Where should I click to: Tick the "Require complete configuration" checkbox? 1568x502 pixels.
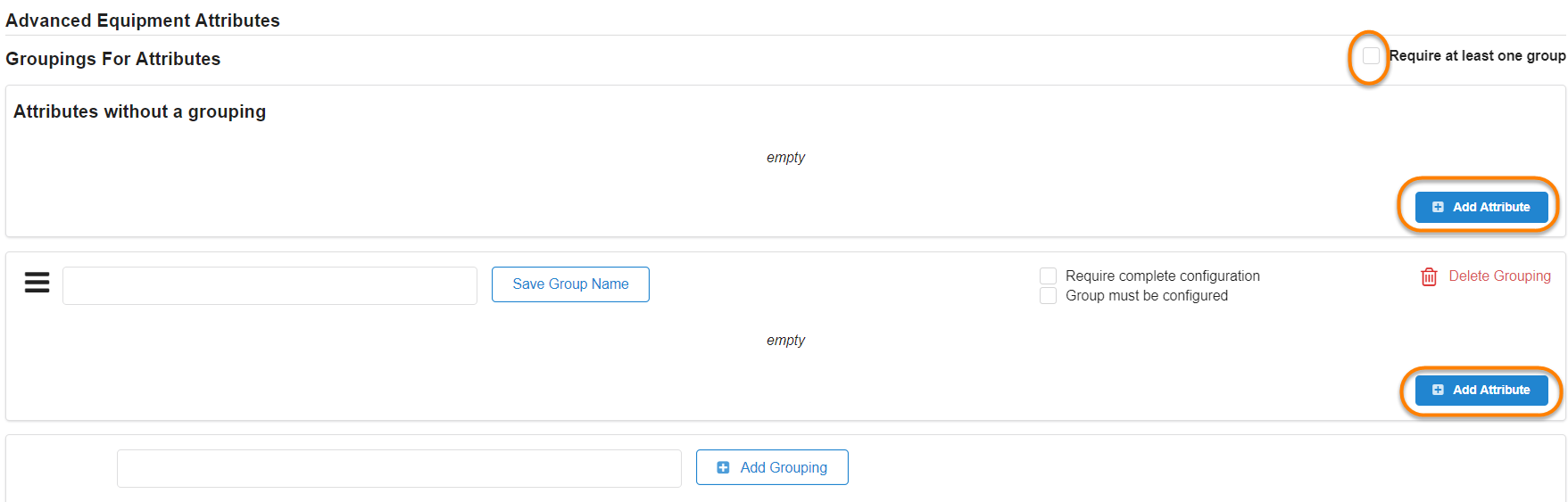point(1049,276)
